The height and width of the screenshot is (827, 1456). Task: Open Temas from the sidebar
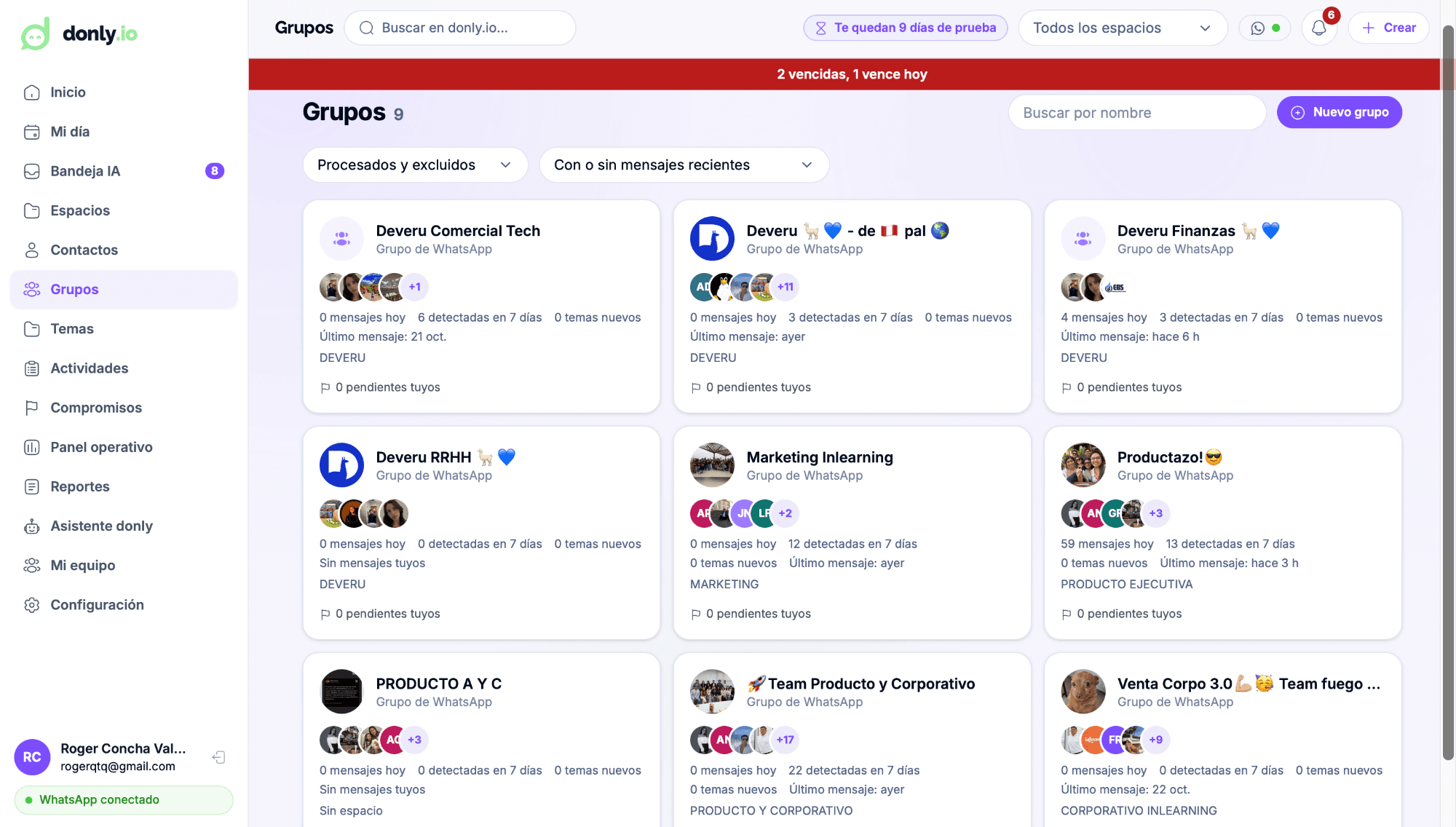[124, 329]
